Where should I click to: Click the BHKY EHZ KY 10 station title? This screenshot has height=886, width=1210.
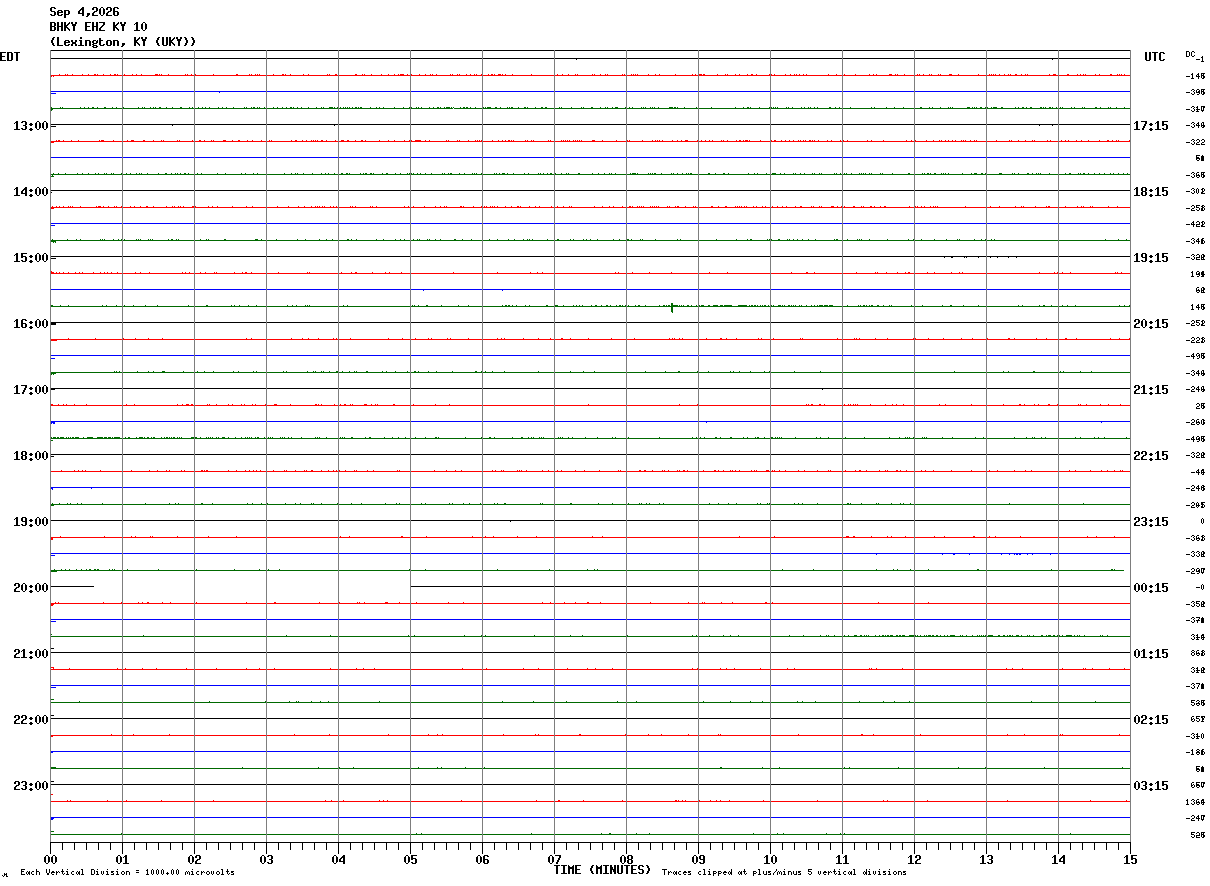[98, 27]
